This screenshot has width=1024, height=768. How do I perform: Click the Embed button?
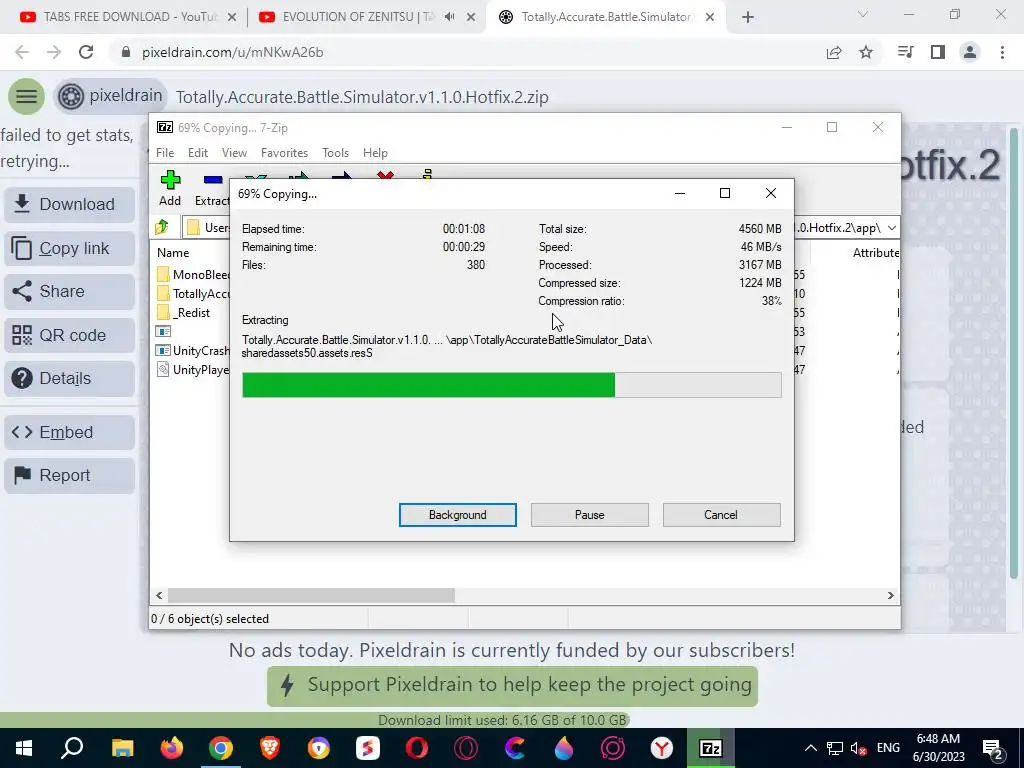click(x=69, y=432)
